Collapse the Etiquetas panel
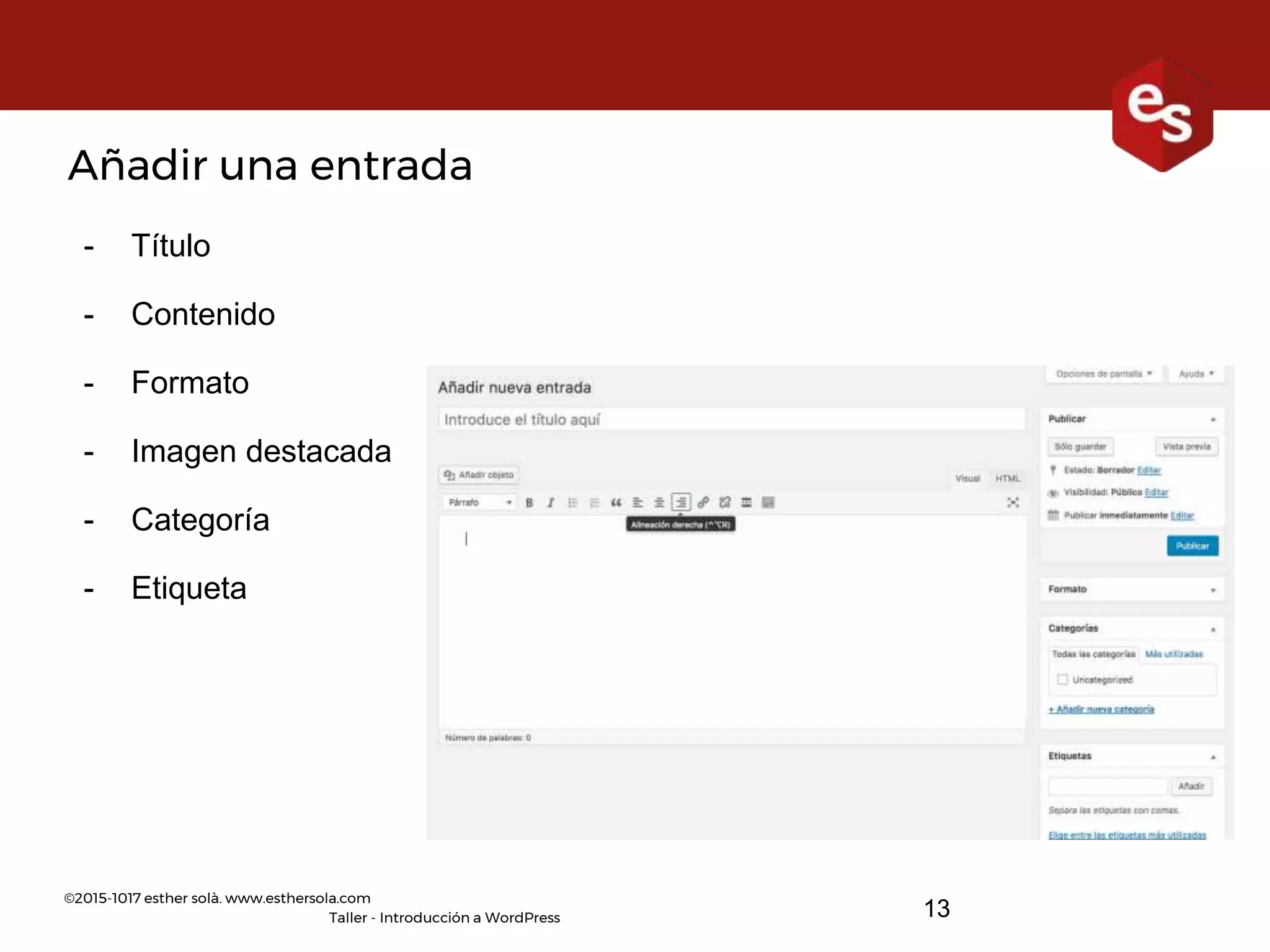Viewport: 1270px width, 952px height. (1213, 757)
